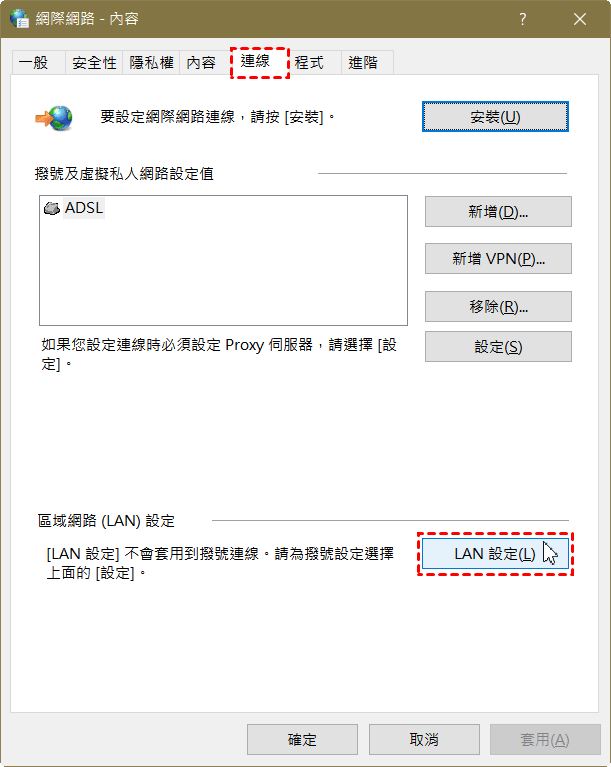The image size is (611, 767).
Task: Click the ADSL modem icon in the list
Action: [x=51, y=209]
